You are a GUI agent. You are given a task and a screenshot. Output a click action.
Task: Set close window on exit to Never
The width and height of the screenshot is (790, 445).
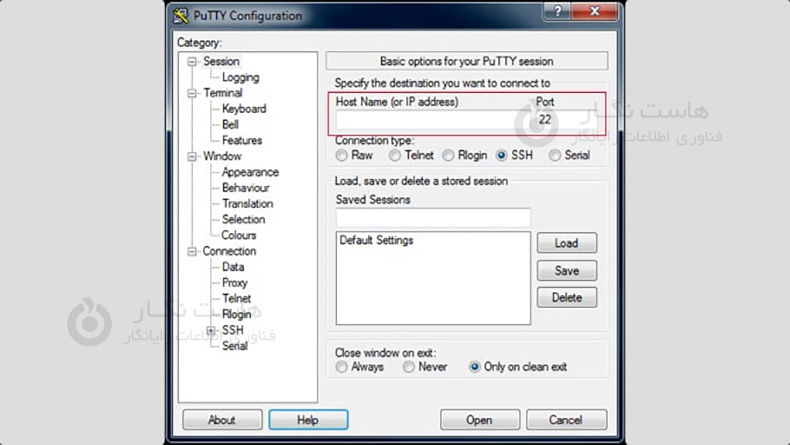click(409, 367)
